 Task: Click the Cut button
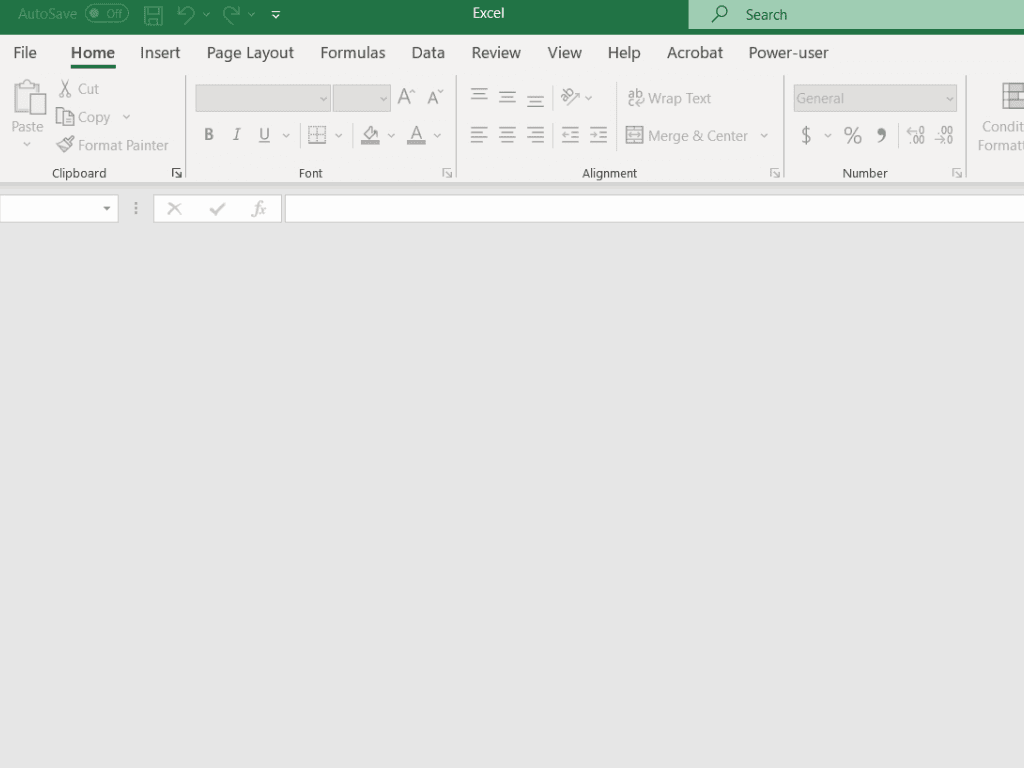[x=78, y=89]
